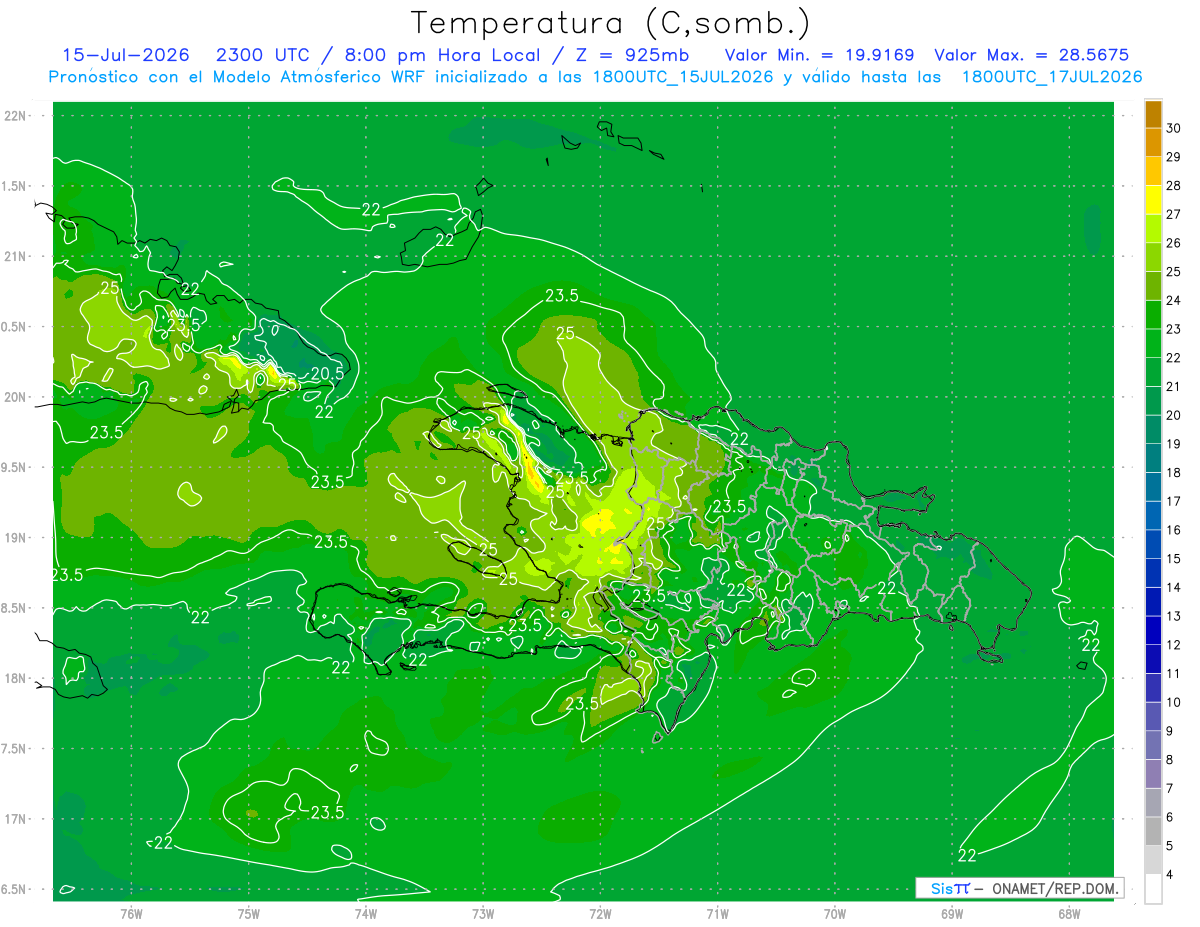The image size is (1200, 927).
Task: Click "8:00 pm Hora Local" text
Action: coord(442,55)
